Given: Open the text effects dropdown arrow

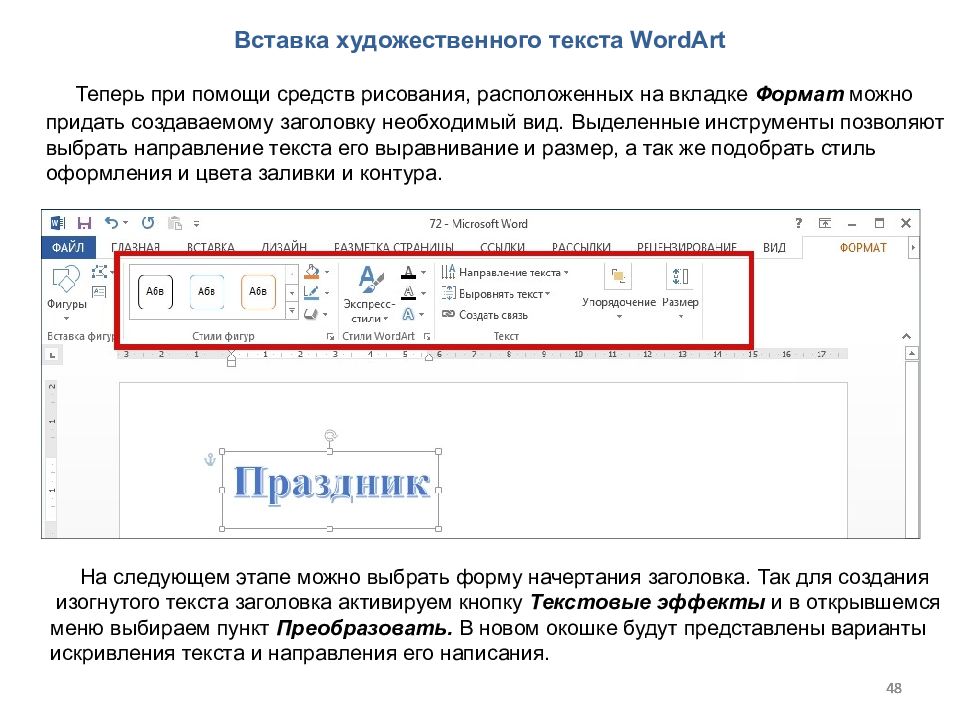Looking at the screenshot, I should [x=421, y=314].
